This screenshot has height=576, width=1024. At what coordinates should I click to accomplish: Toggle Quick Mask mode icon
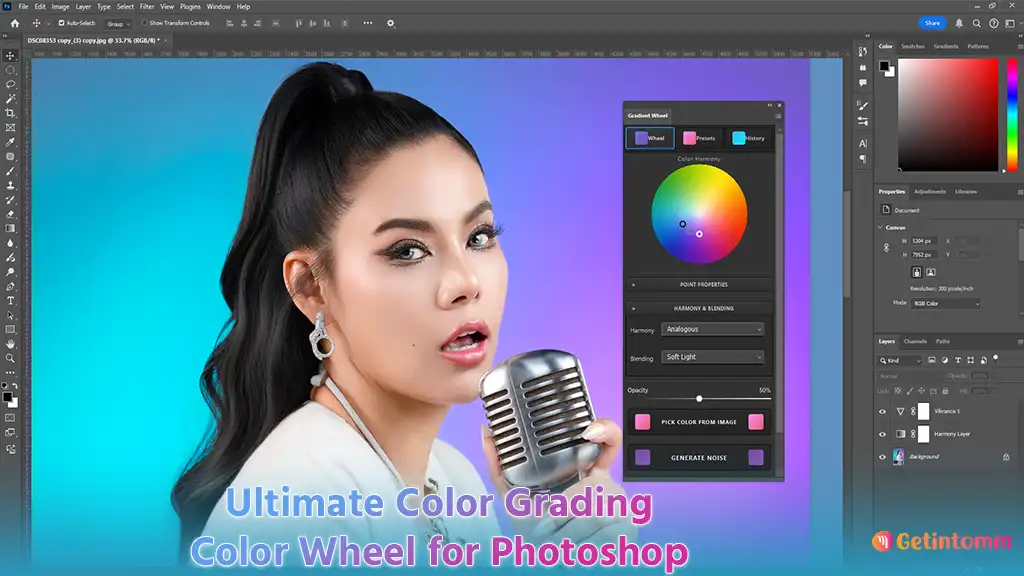pos(10,418)
